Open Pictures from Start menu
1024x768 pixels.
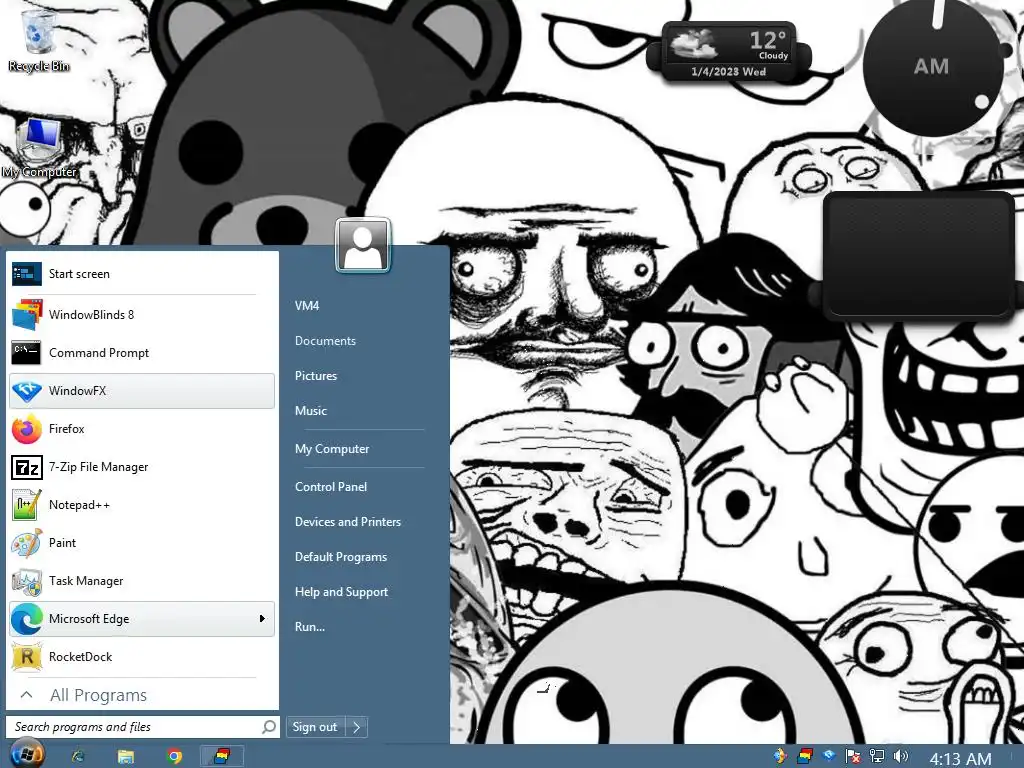click(x=316, y=376)
